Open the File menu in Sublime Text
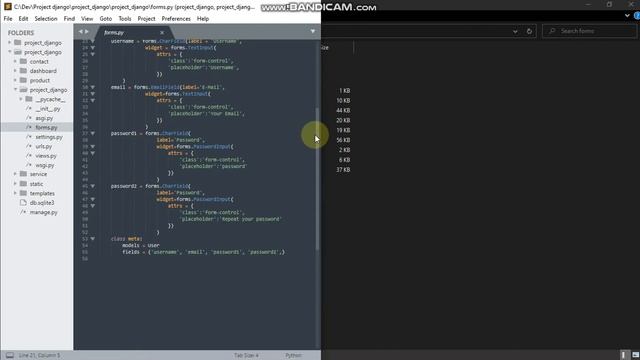Image resolution: width=640 pixels, height=360 pixels. [8, 19]
